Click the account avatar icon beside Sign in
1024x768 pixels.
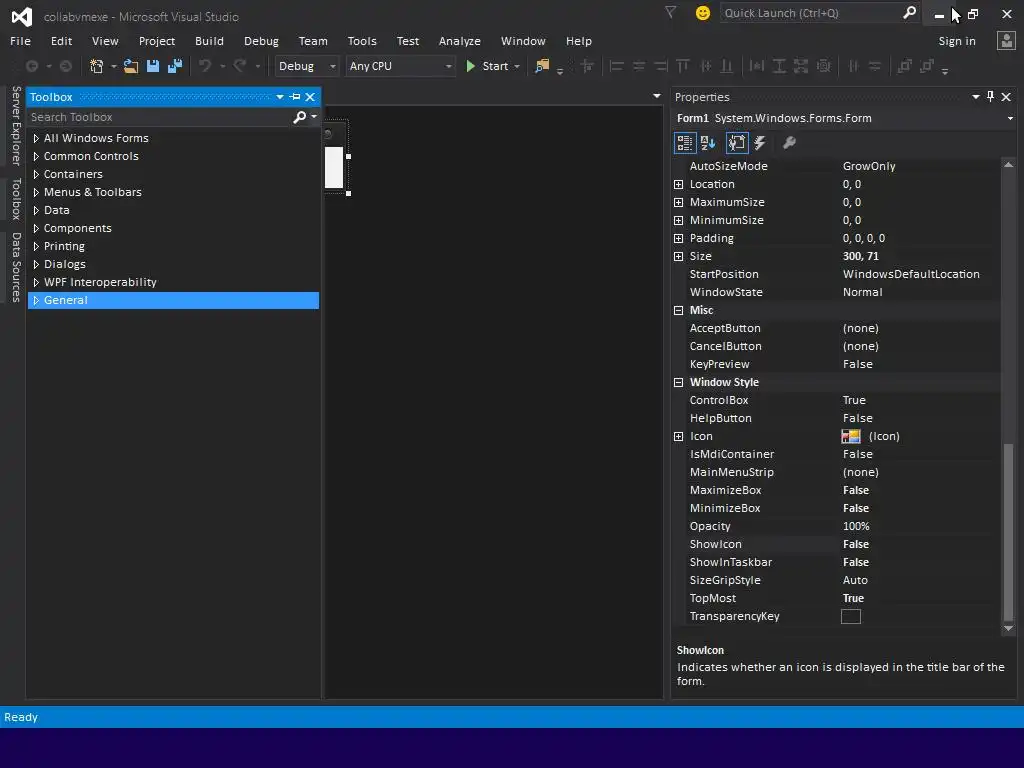tap(1006, 40)
